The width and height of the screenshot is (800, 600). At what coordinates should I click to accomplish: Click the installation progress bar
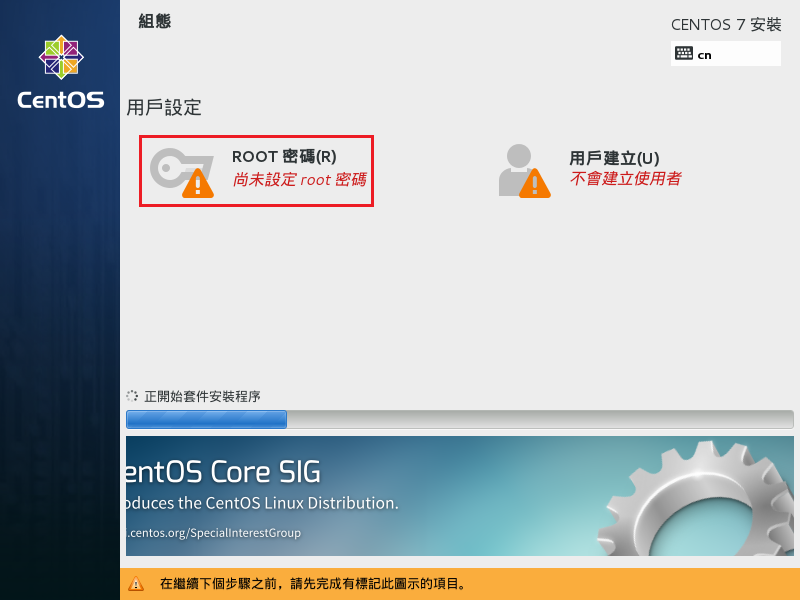(460, 419)
